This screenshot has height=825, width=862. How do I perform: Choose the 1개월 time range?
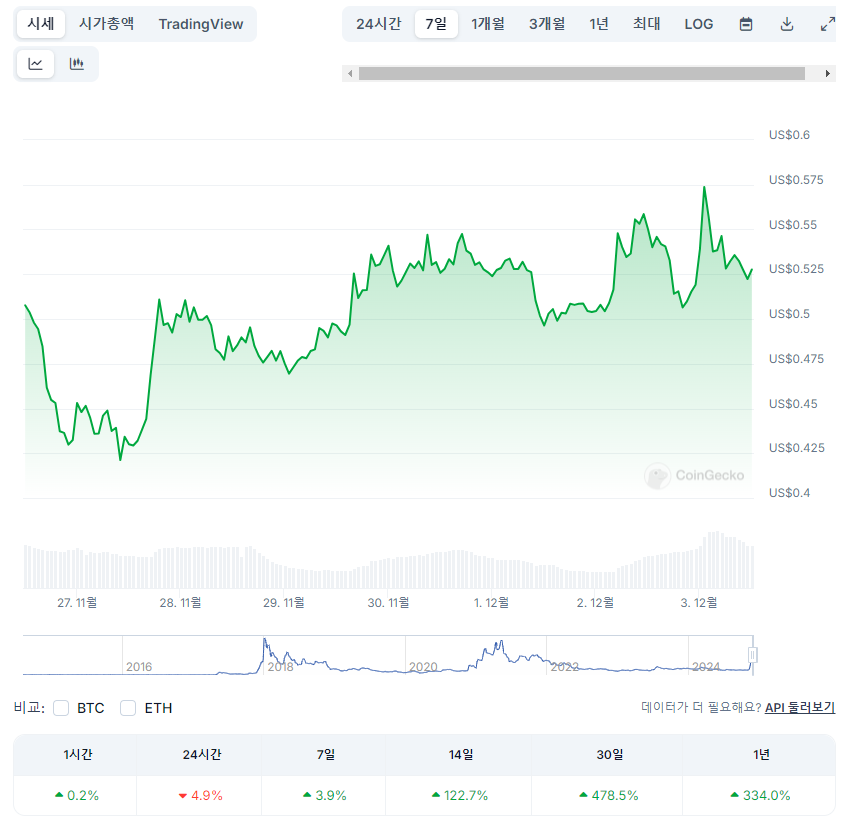pos(488,24)
